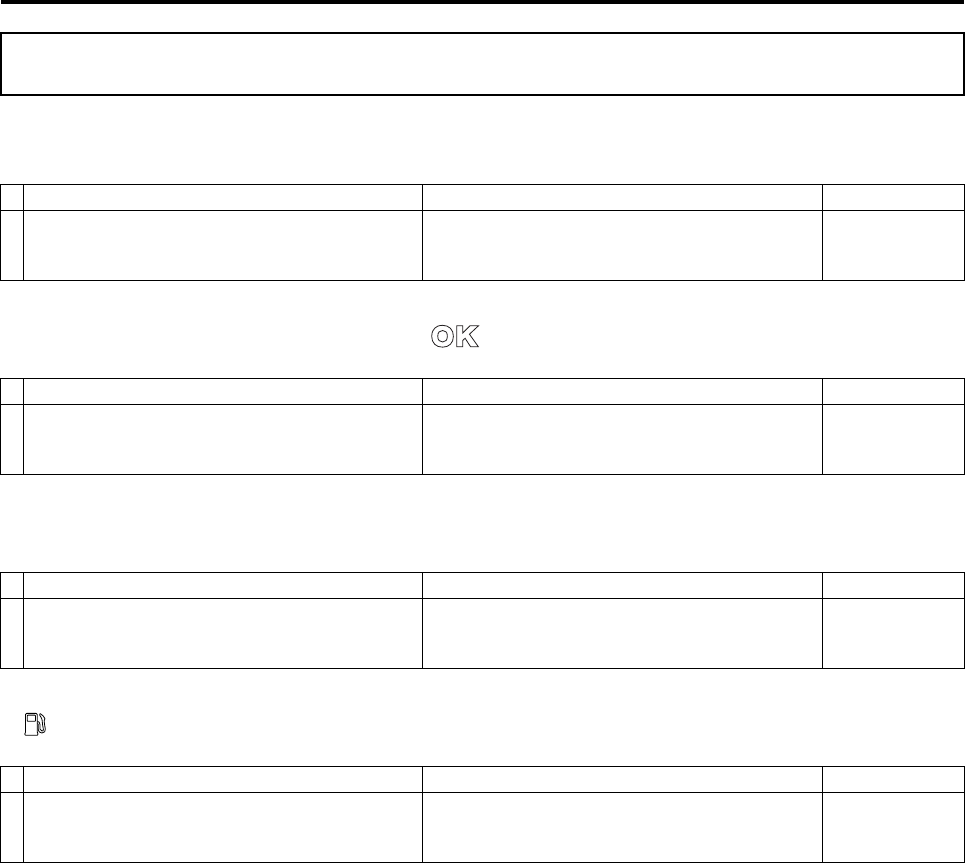The height and width of the screenshot is (863, 965).
Task: Click right body cell of table below fuel pump
Action: 892,825
